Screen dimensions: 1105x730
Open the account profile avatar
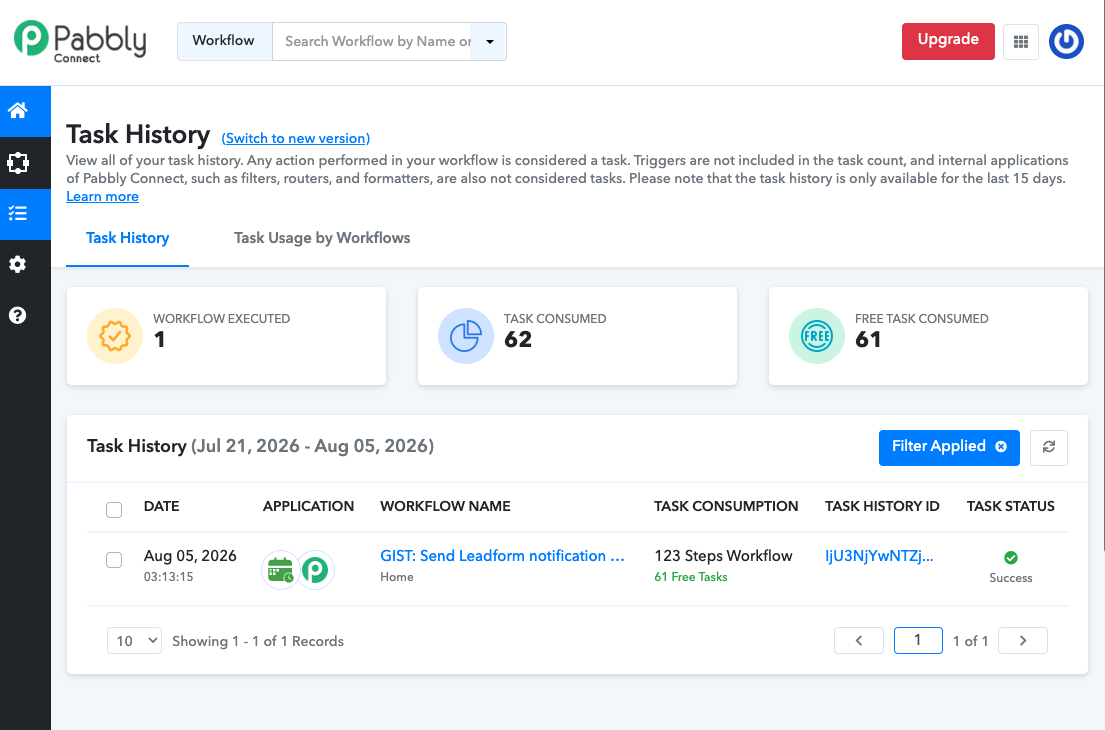click(x=1066, y=42)
